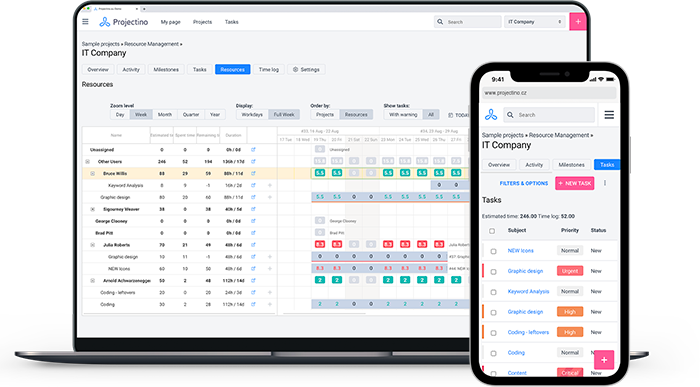700x387 pixels.
Task: Click the pink floating plus button on phone
Action: pos(604,360)
